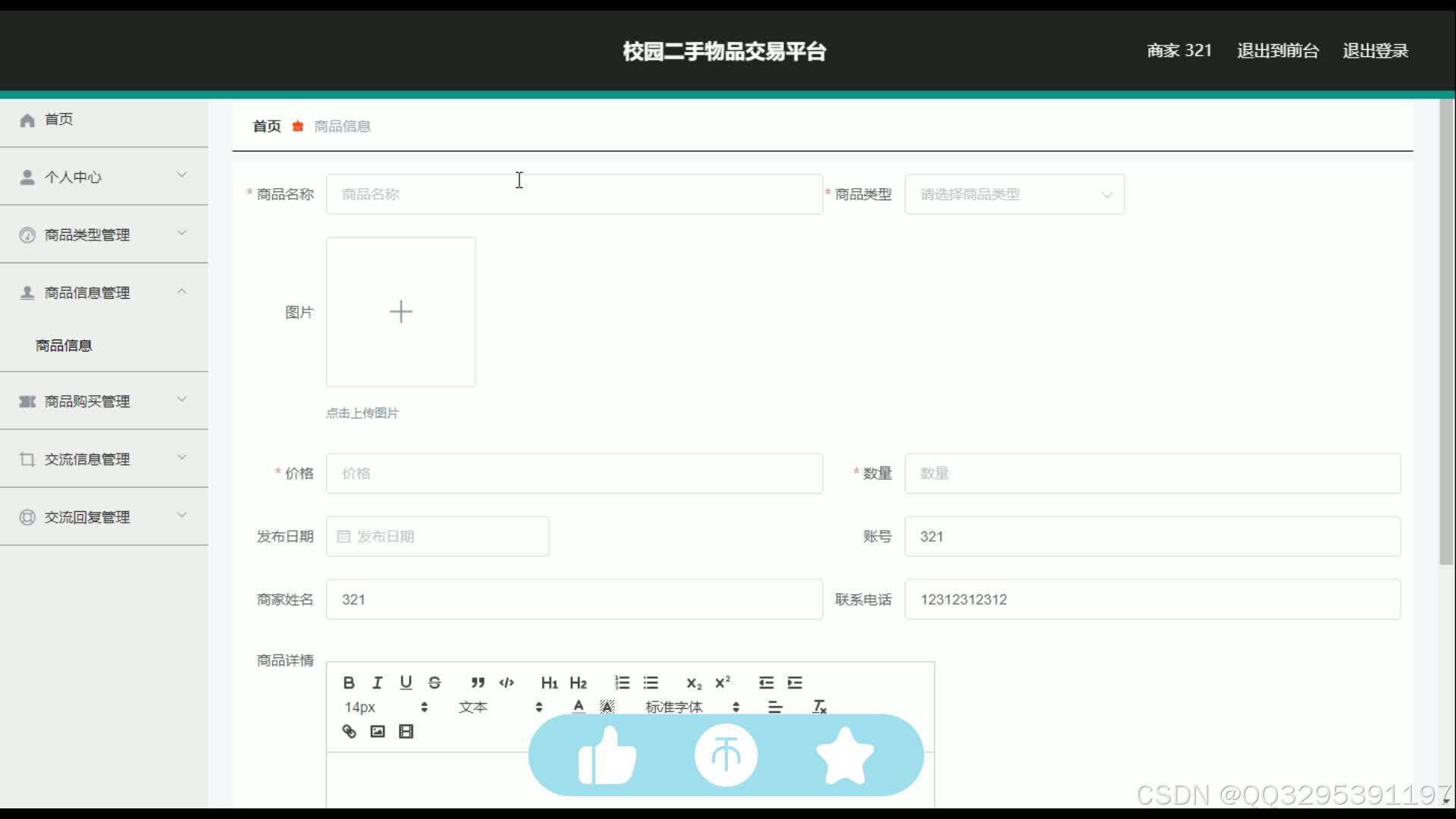Image resolution: width=1456 pixels, height=819 pixels.
Task: Focus the 商品名称 input field
Action: coord(574,194)
